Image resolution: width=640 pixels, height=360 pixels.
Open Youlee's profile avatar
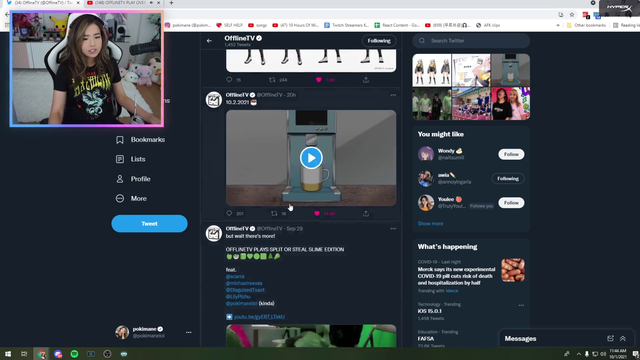(x=426, y=202)
